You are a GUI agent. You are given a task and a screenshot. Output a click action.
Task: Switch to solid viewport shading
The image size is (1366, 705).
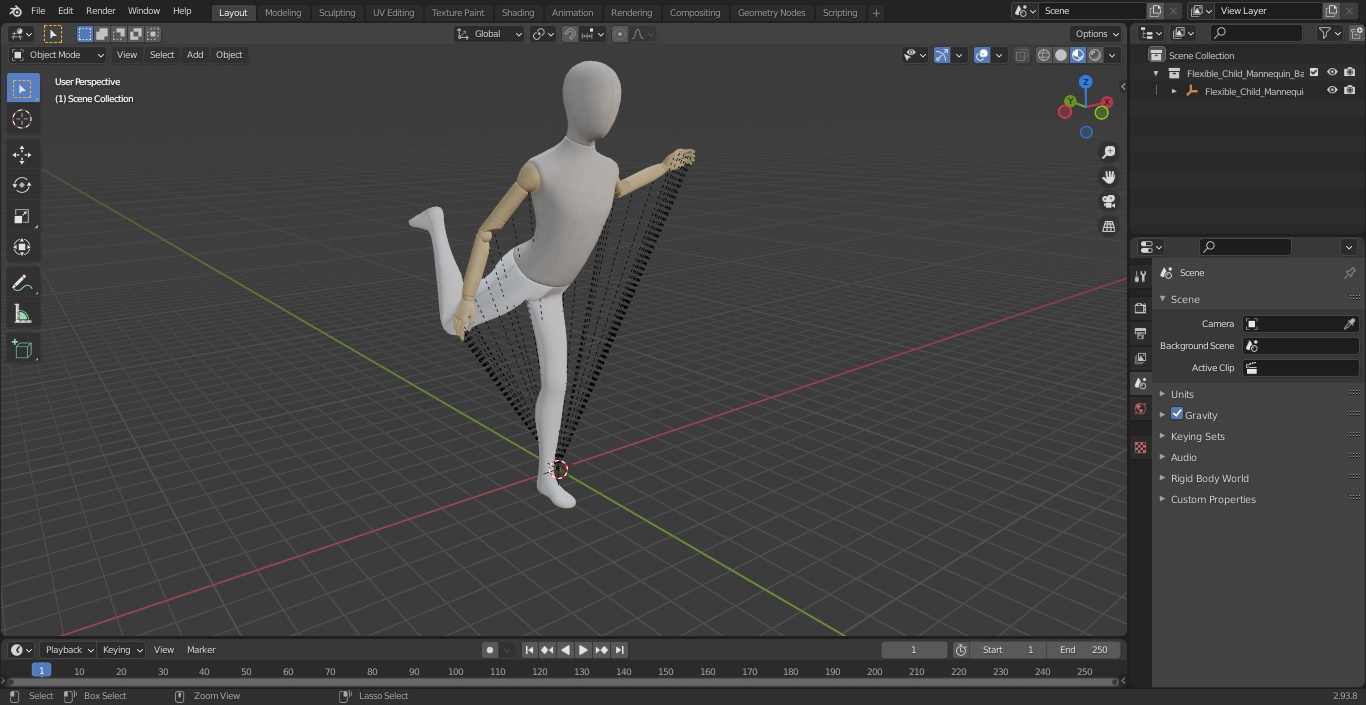pos(1061,55)
